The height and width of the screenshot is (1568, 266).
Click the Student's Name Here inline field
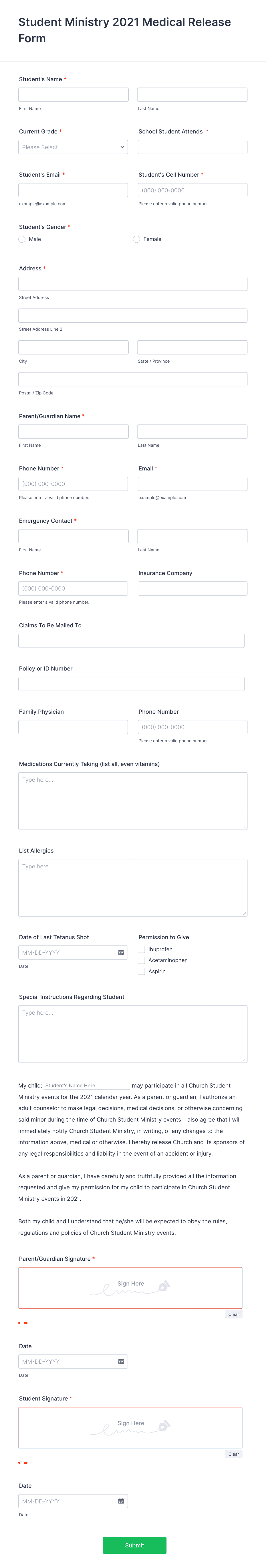[87, 1085]
